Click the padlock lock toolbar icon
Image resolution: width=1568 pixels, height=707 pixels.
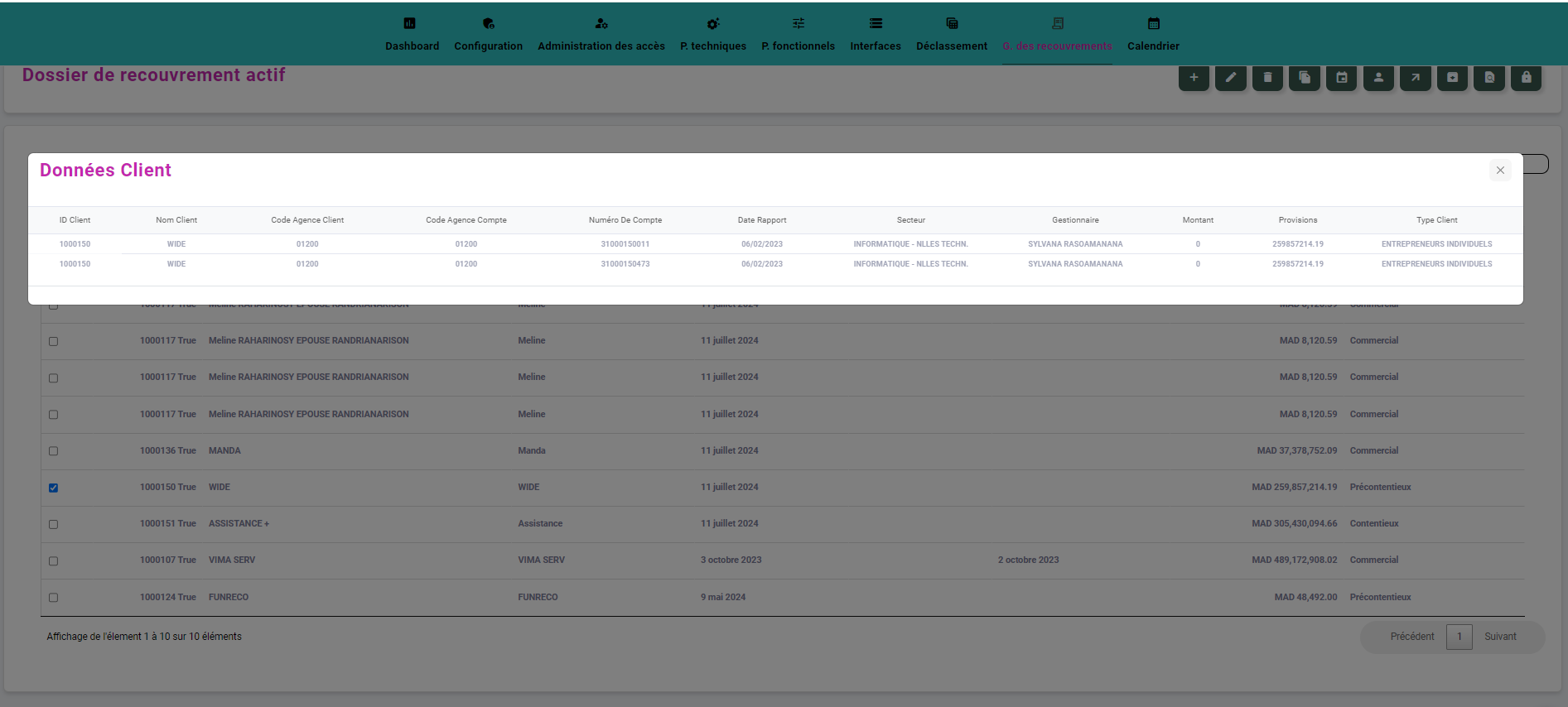(1526, 78)
